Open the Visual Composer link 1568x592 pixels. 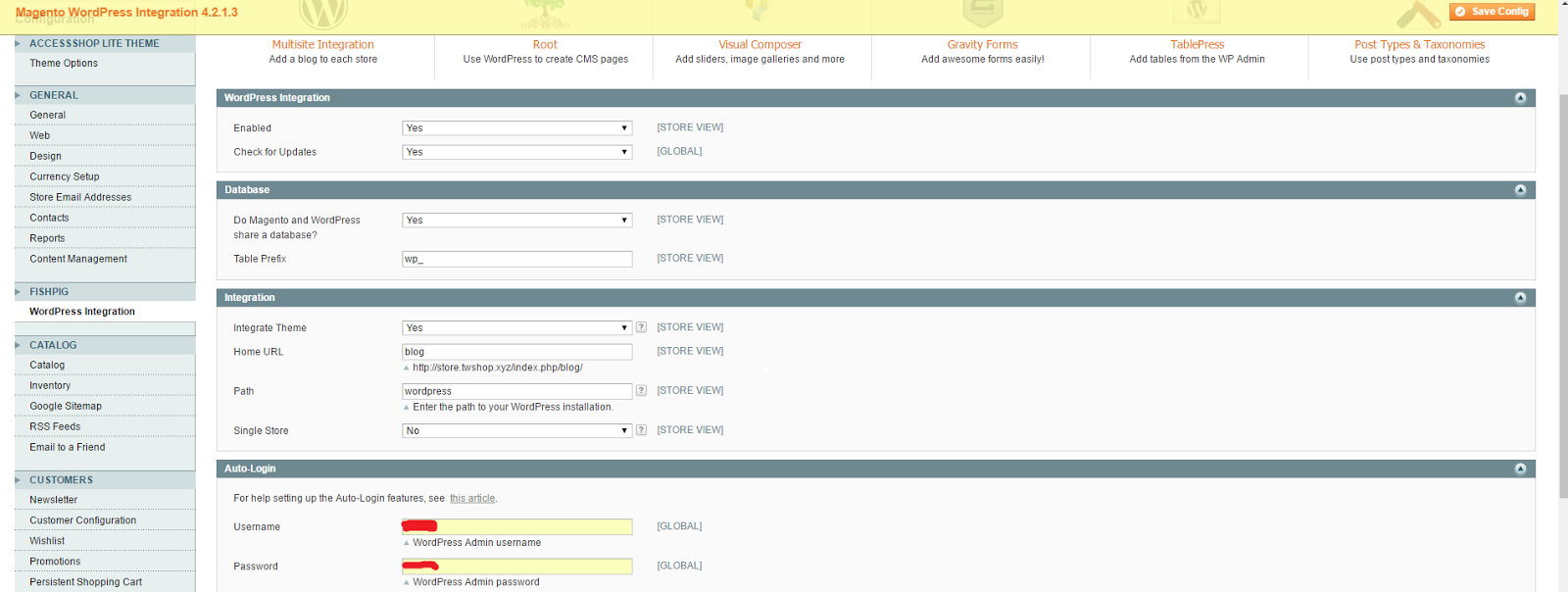point(759,44)
